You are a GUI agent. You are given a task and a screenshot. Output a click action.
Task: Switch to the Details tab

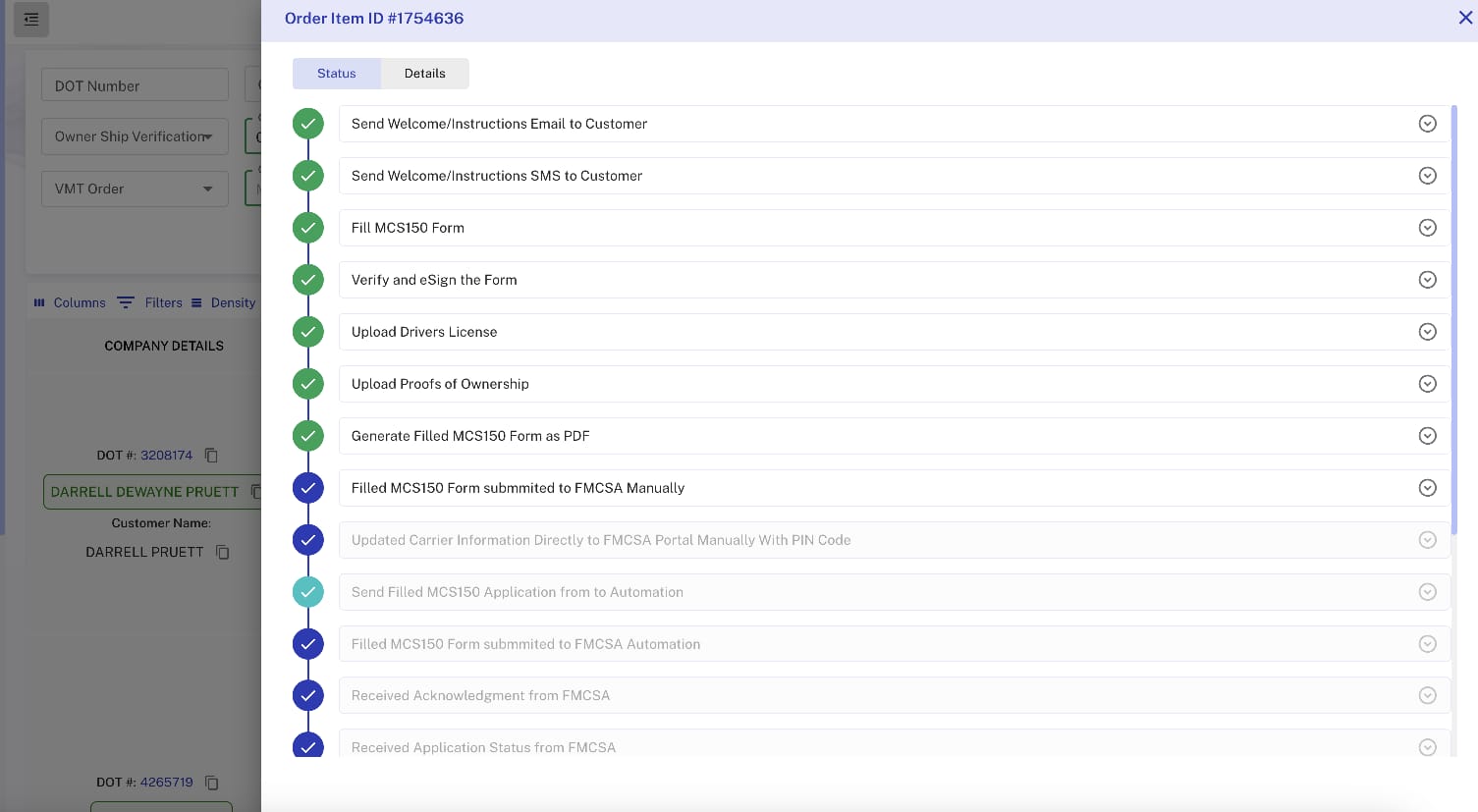[424, 74]
